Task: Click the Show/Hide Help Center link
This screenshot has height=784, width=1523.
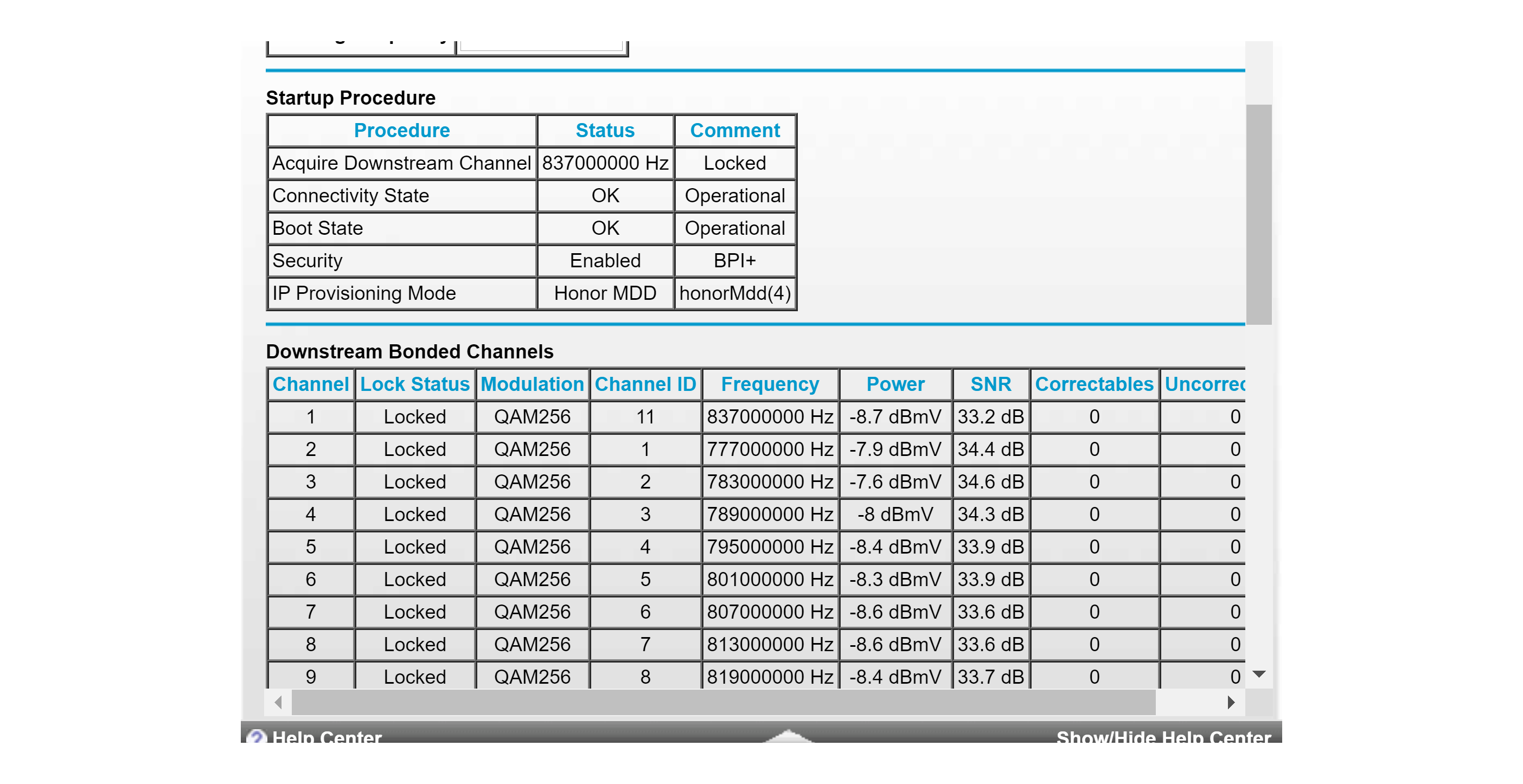Action: pos(1163,737)
